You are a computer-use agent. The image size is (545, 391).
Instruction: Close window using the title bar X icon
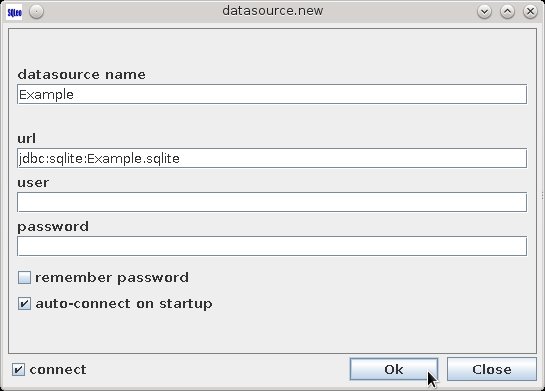[530, 12]
